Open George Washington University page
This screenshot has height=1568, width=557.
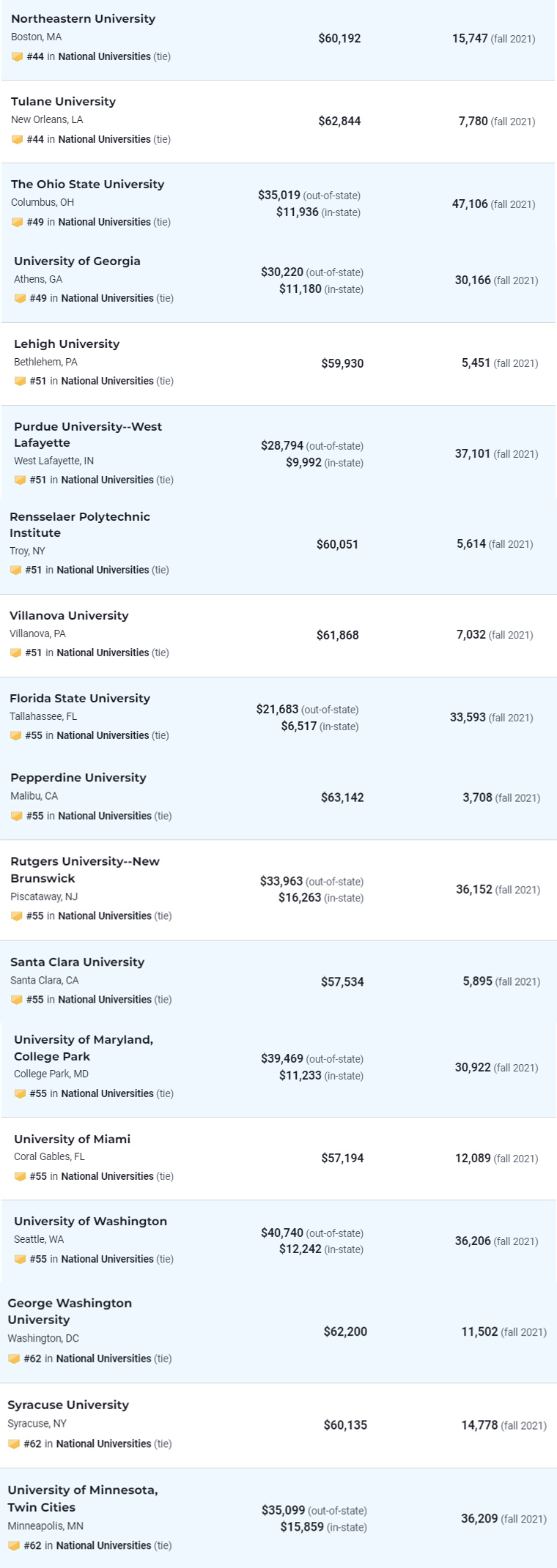point(70,1311)
